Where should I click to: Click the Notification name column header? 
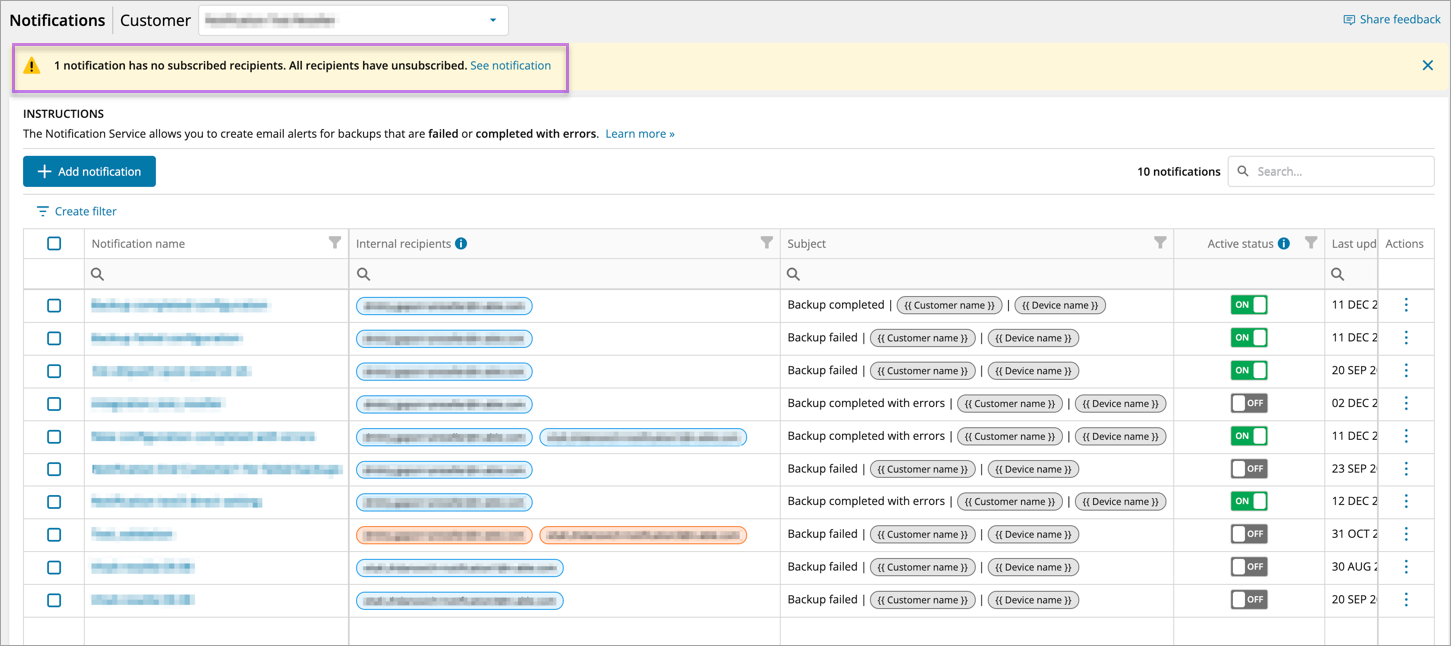(138, 244)
